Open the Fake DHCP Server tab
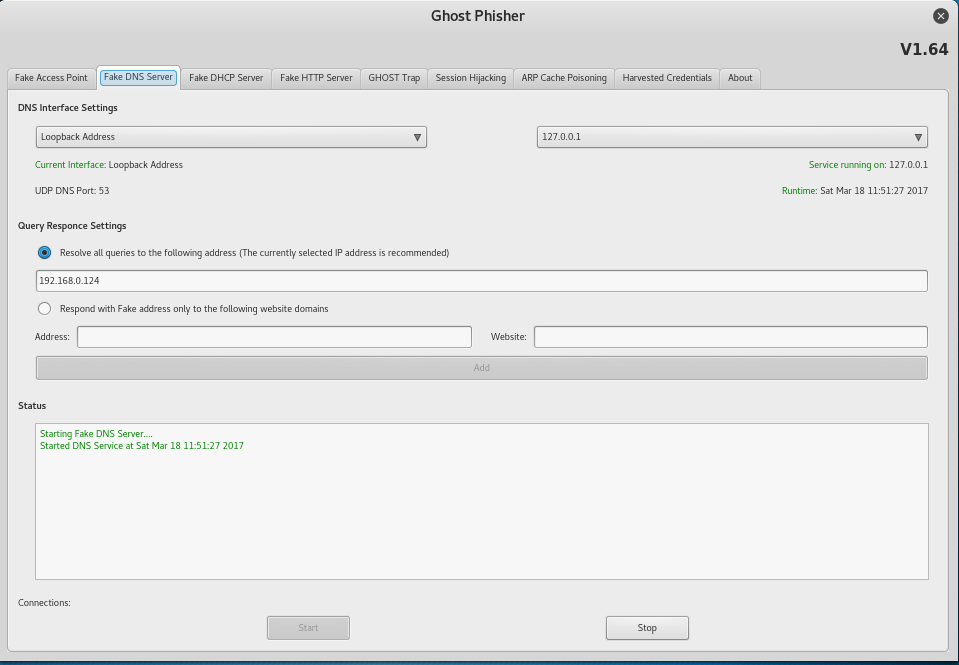Image resolution: width=959 pixels, height=665 pixels. (226, 78)
